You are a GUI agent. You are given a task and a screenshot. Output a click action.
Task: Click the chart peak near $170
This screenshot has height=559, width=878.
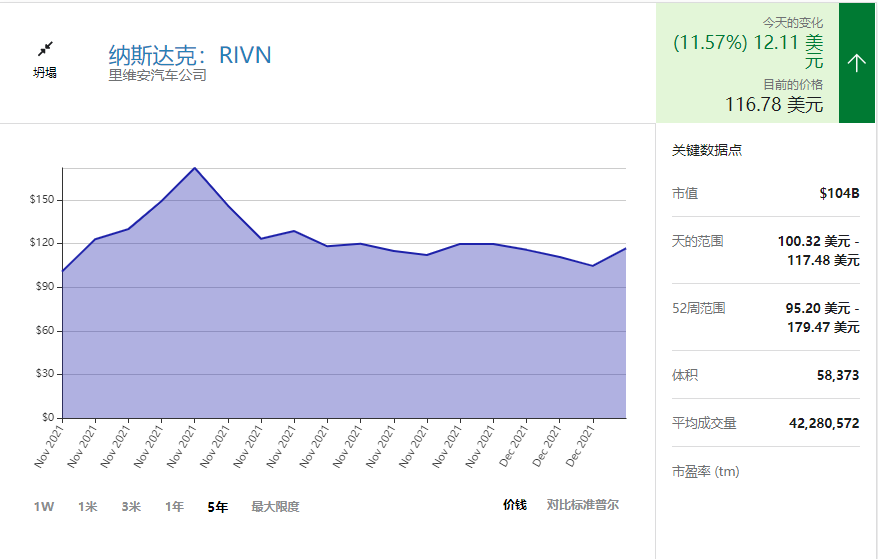[x=194, y=168]
